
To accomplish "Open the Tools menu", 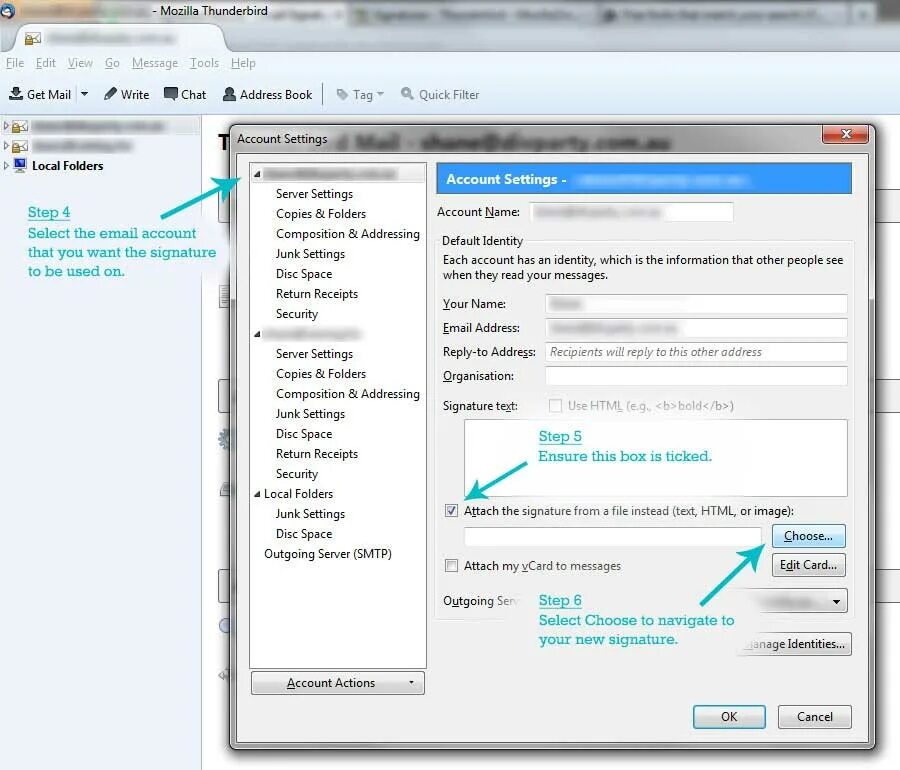I will click(x=204, y=63).
